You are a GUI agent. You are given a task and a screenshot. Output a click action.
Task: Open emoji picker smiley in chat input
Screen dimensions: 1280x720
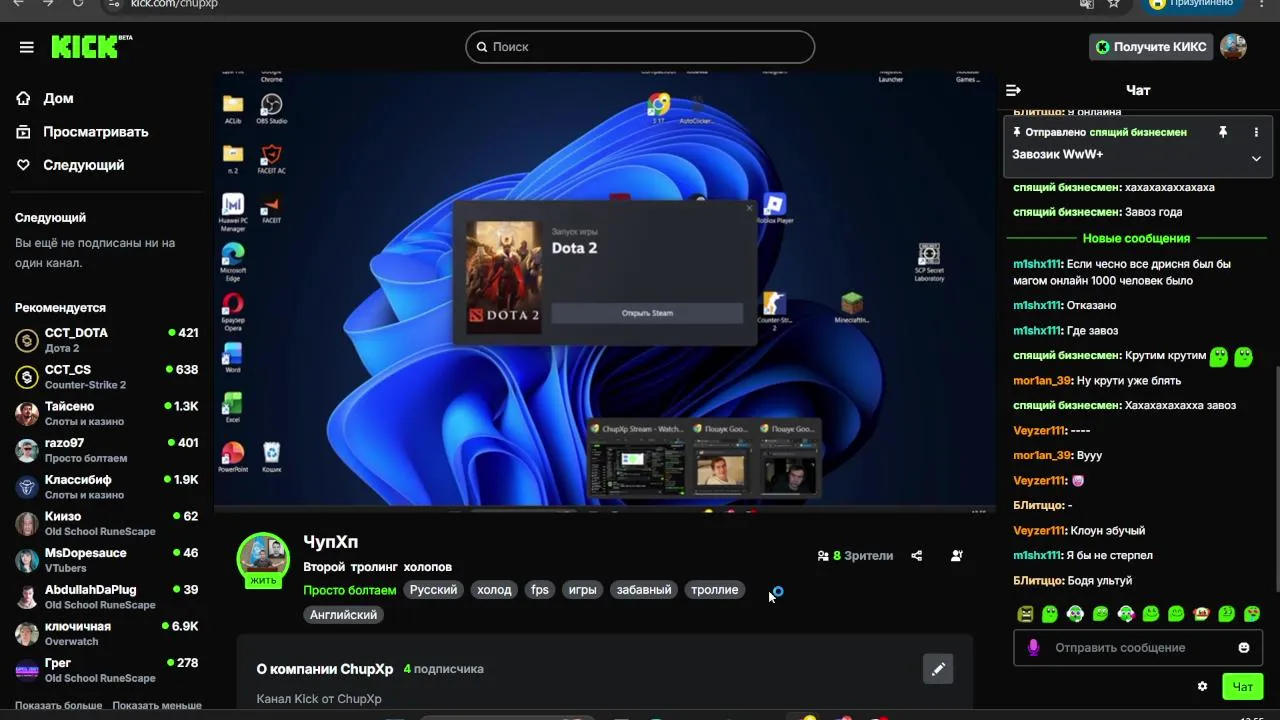pos(1244,648)
